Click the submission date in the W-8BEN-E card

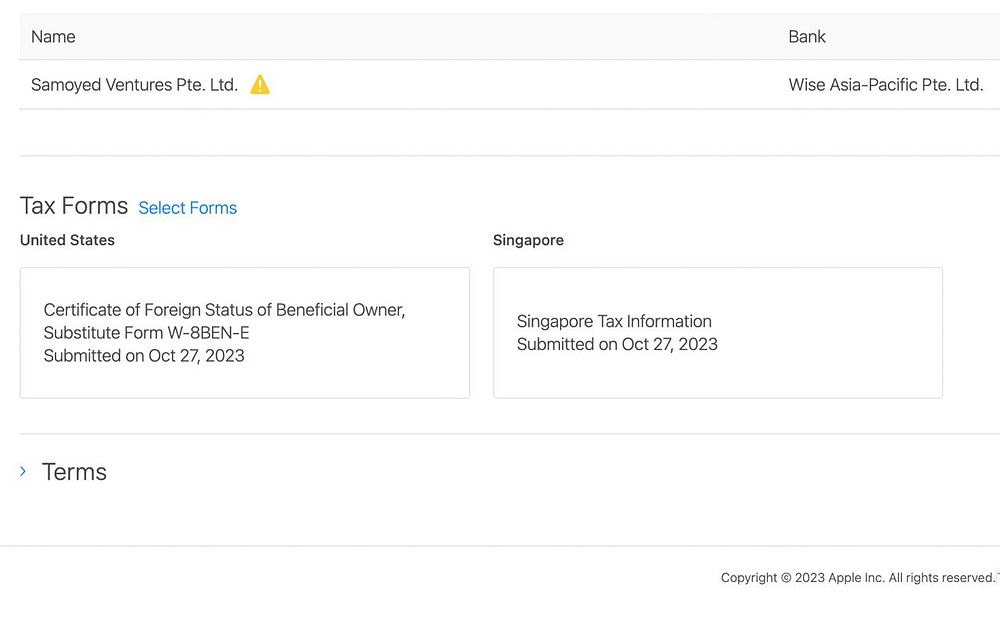pyautogui.click(x=144, y=356)
